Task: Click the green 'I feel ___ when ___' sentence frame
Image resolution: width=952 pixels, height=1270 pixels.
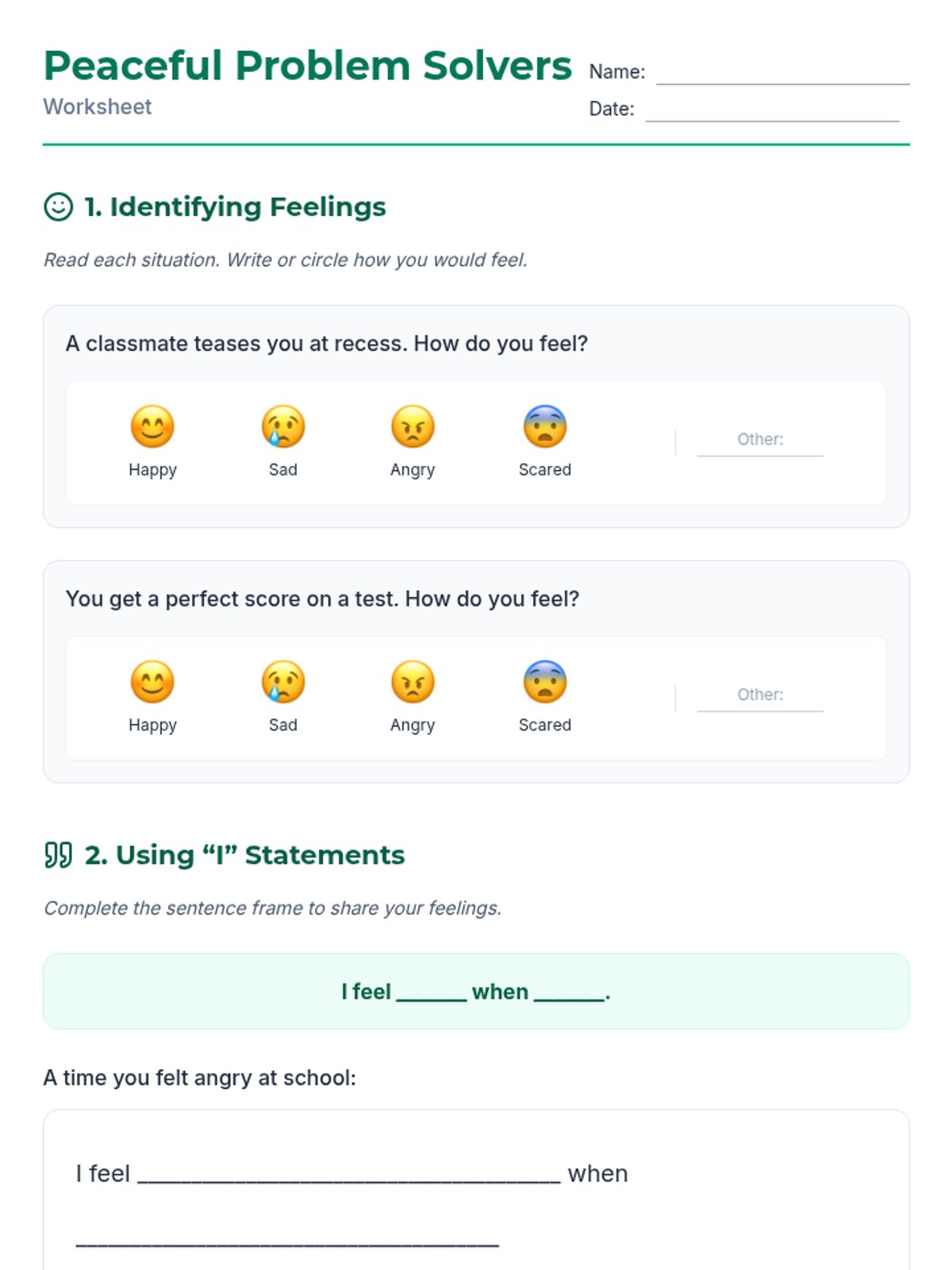Action: click(x=476, y=991)
